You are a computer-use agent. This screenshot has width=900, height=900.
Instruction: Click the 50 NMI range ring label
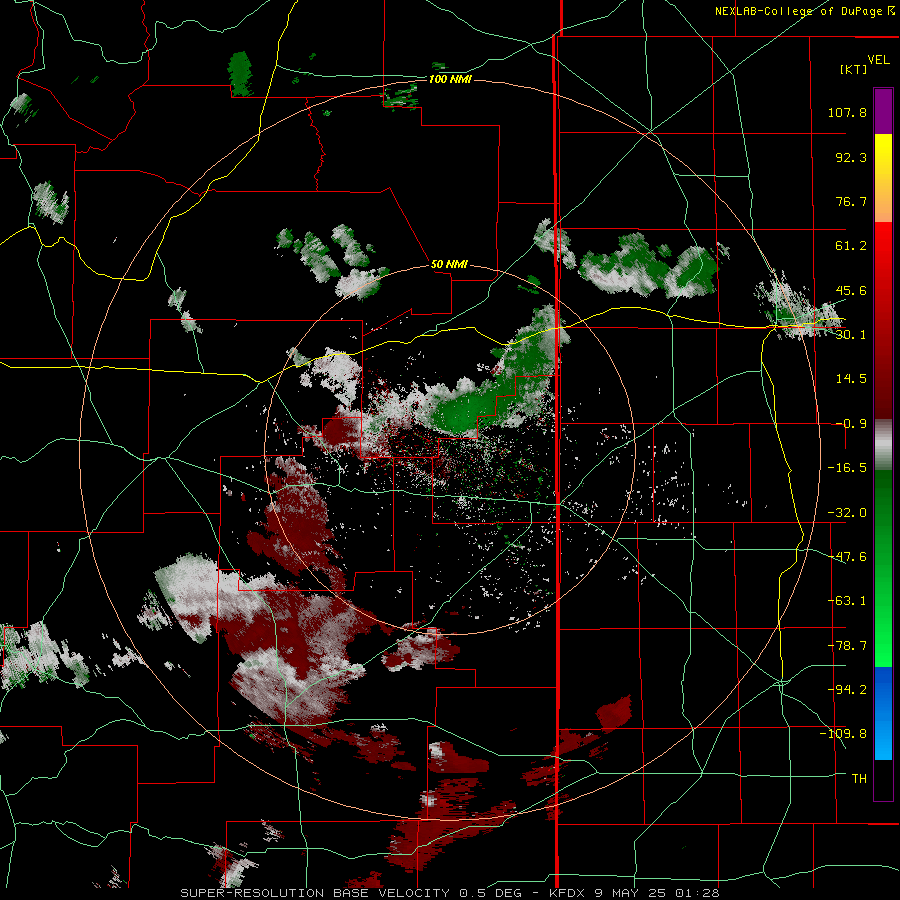pyautogui.click(x=449, y=265)
